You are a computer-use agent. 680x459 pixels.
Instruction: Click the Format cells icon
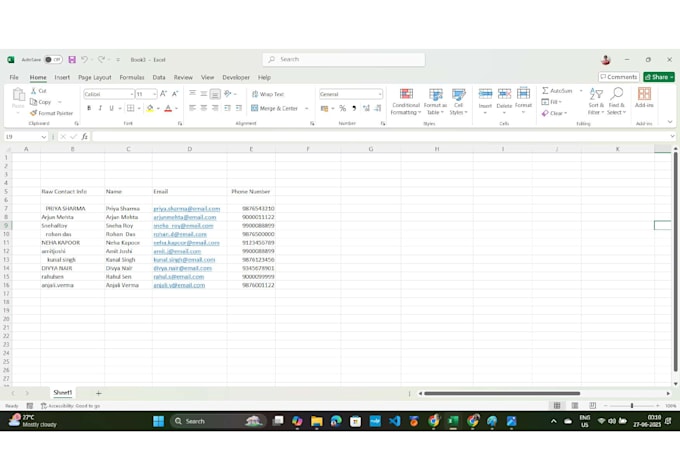523,94
